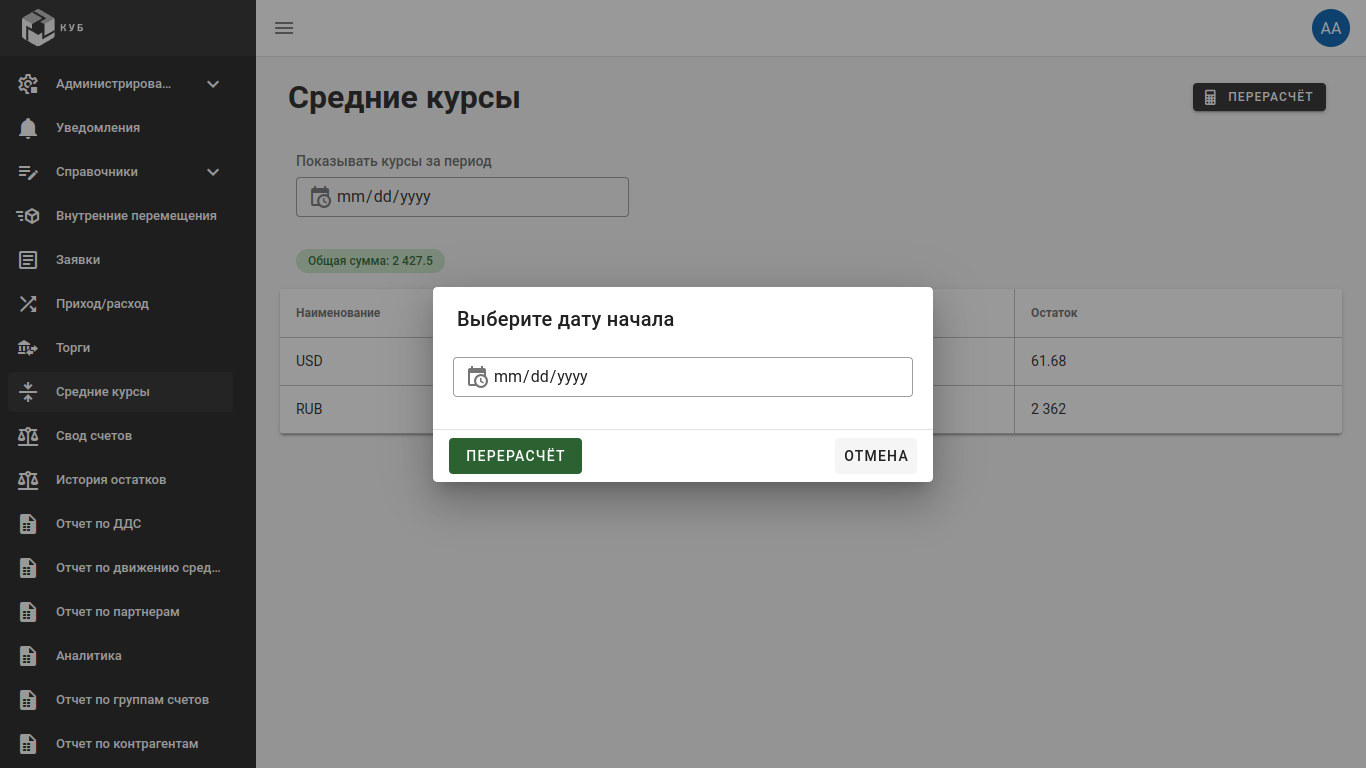Click the start date input in dialog

(x=683, y=377)
